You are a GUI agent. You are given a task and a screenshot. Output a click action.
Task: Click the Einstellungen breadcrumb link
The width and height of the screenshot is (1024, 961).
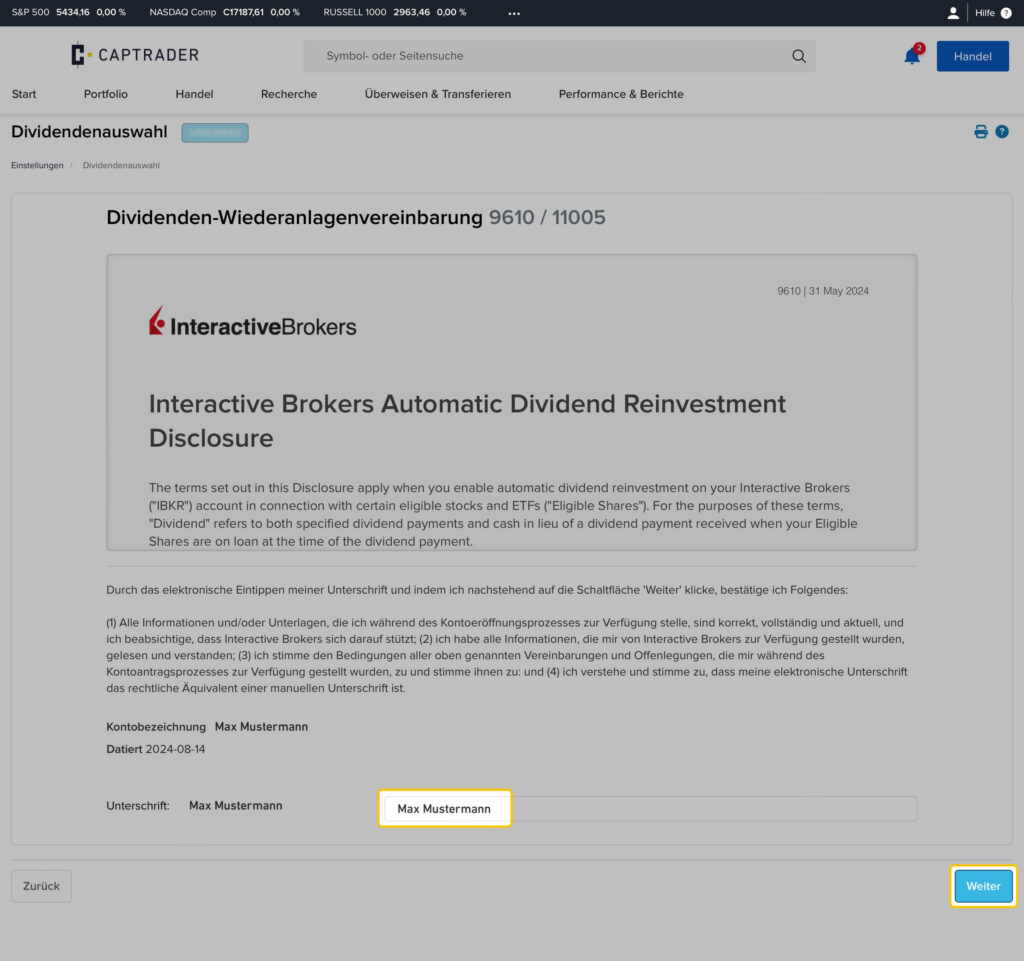click(x=37, y=165)
